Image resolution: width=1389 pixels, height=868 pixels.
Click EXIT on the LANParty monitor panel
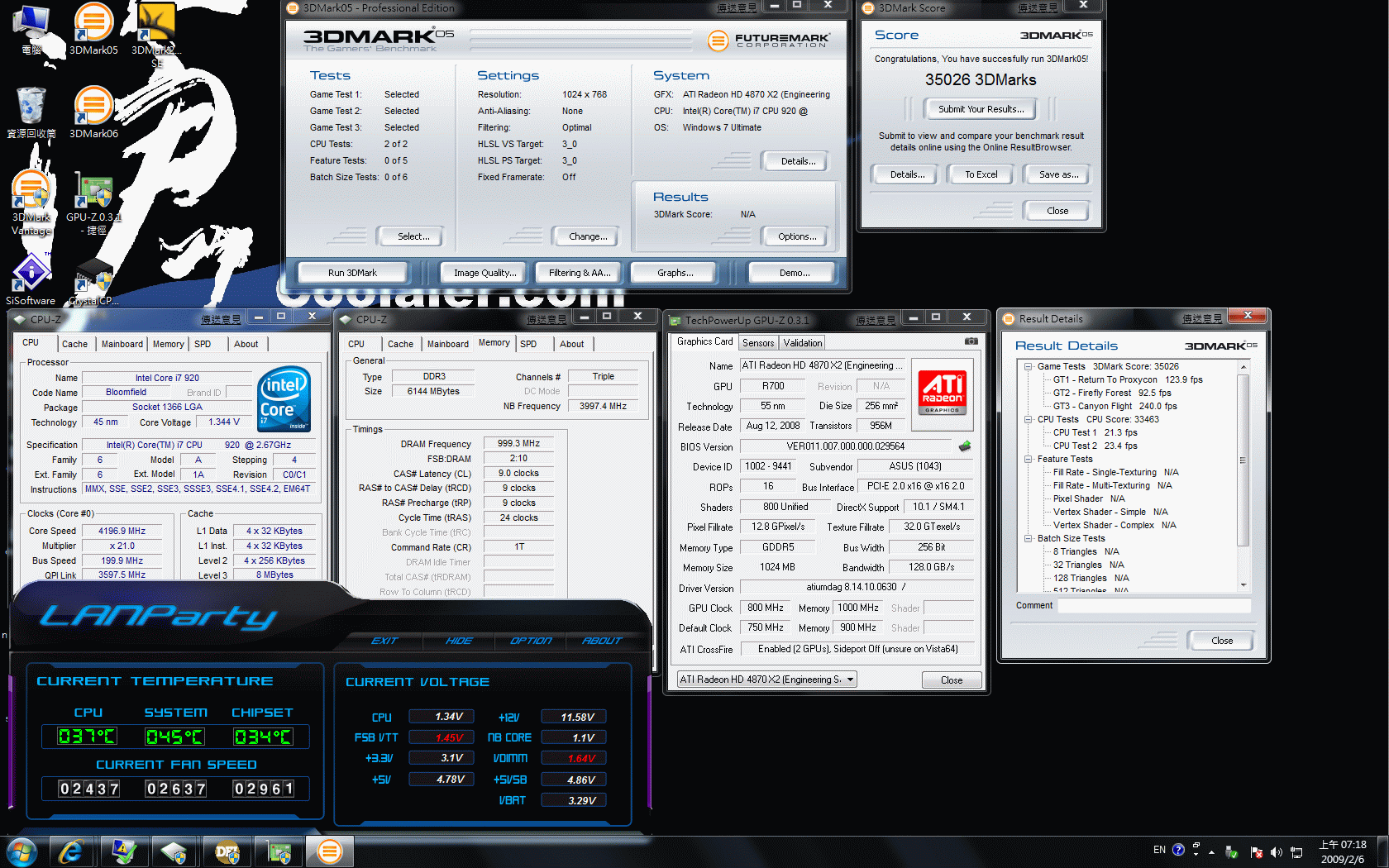tap(384, 641)
